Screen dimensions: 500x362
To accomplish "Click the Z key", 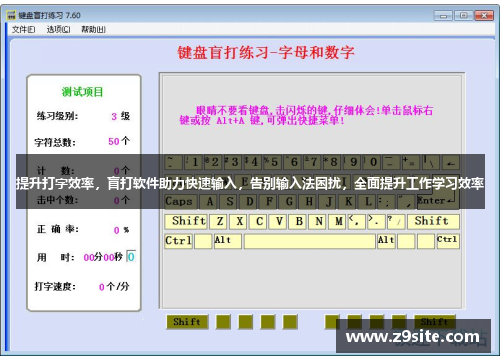I will [x=219, y=221].
